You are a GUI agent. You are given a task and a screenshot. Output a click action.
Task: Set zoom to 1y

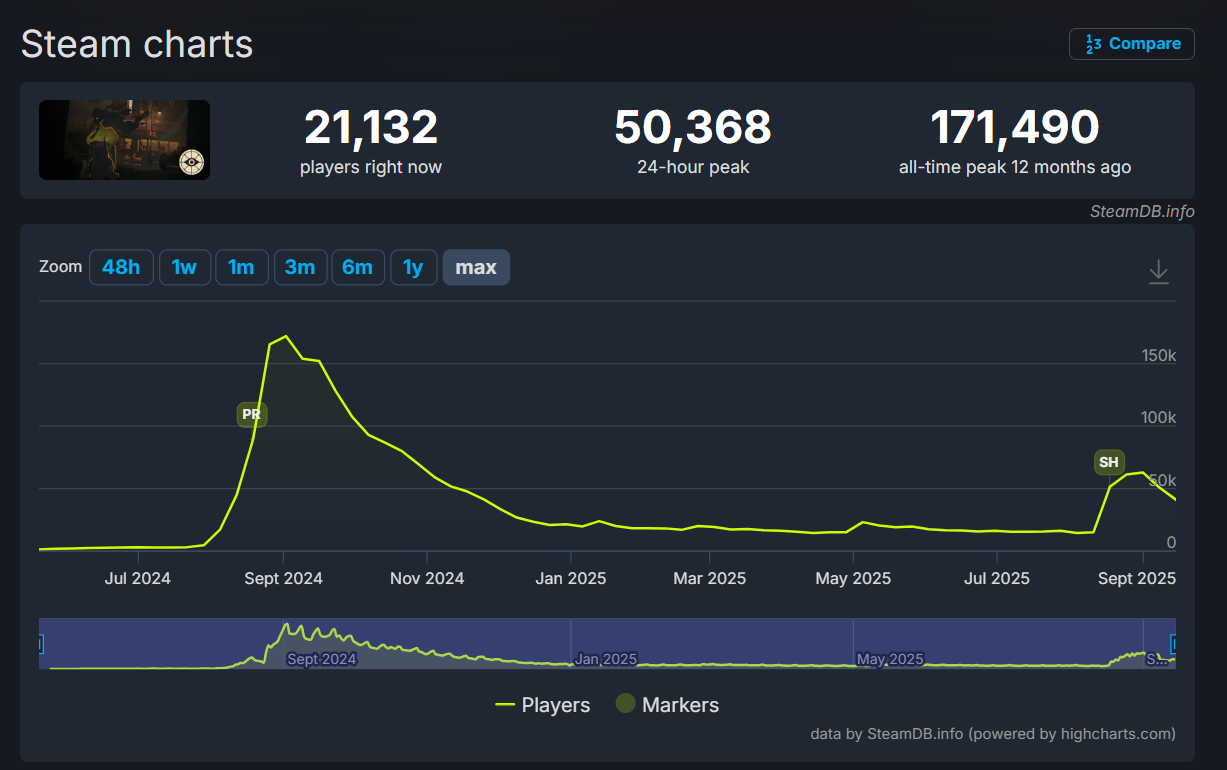pyautogui.click(x=413, y=267)
